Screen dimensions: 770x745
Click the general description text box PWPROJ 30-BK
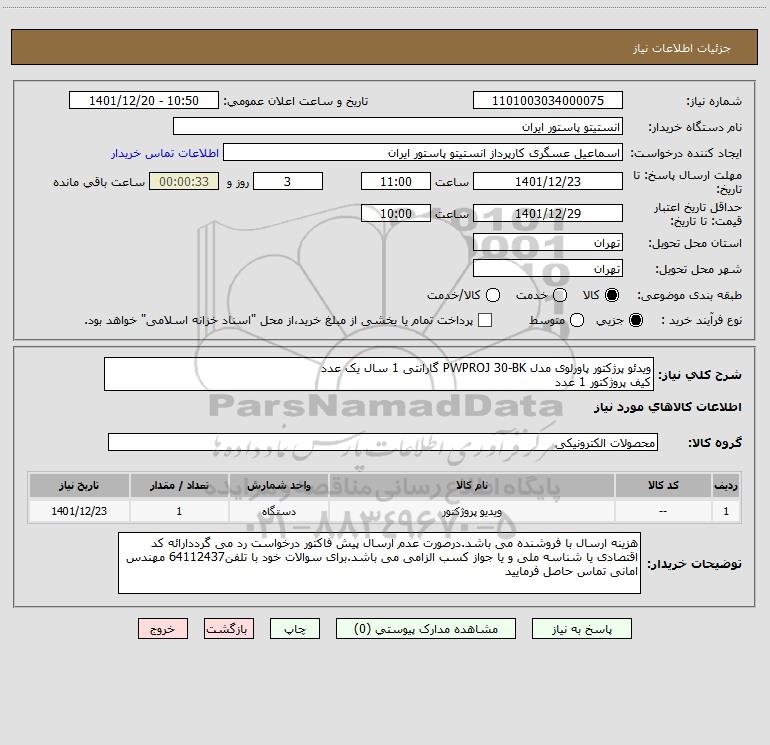click(x=379, y=374)
